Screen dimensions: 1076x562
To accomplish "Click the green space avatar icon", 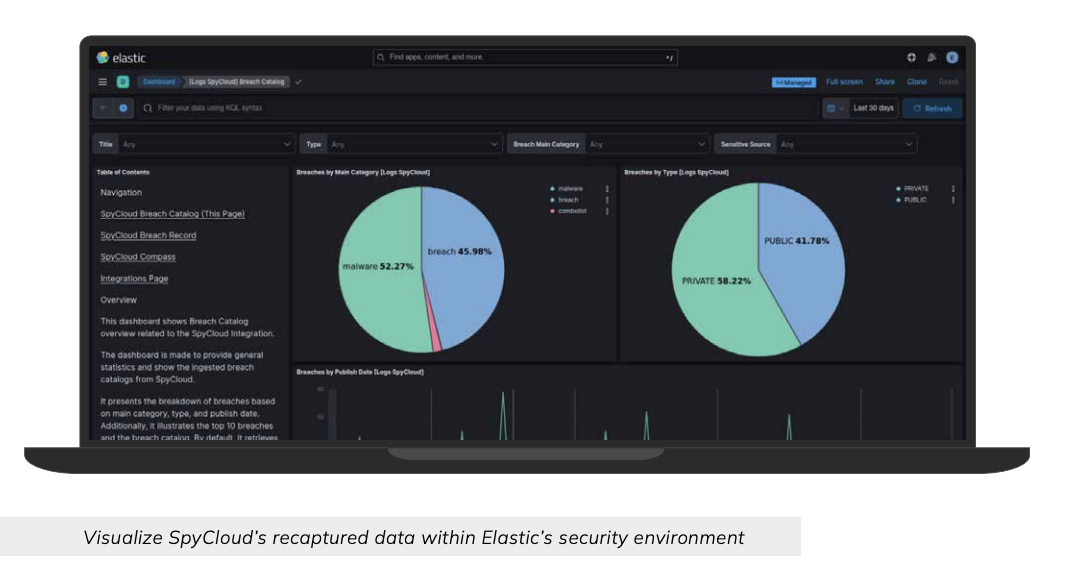I will (123, 82).
